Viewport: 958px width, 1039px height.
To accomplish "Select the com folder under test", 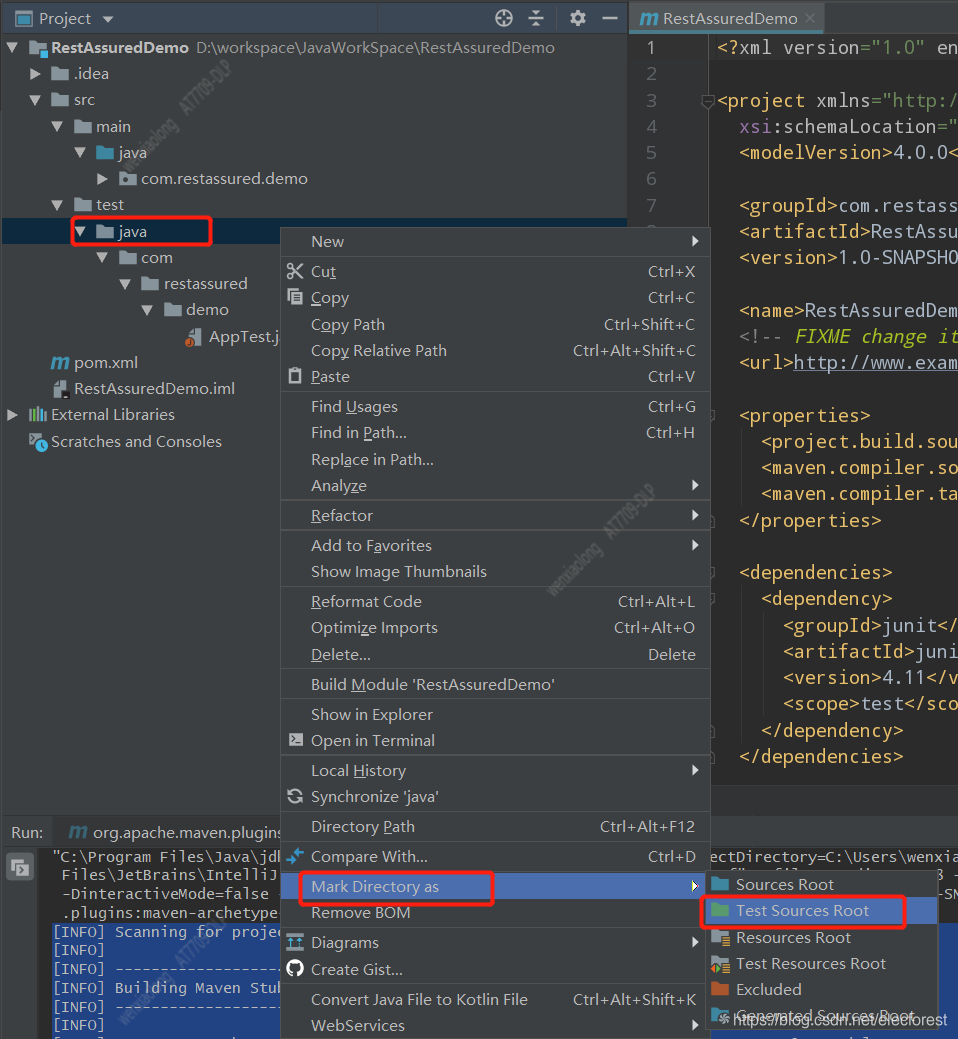I will click(146, 258).
